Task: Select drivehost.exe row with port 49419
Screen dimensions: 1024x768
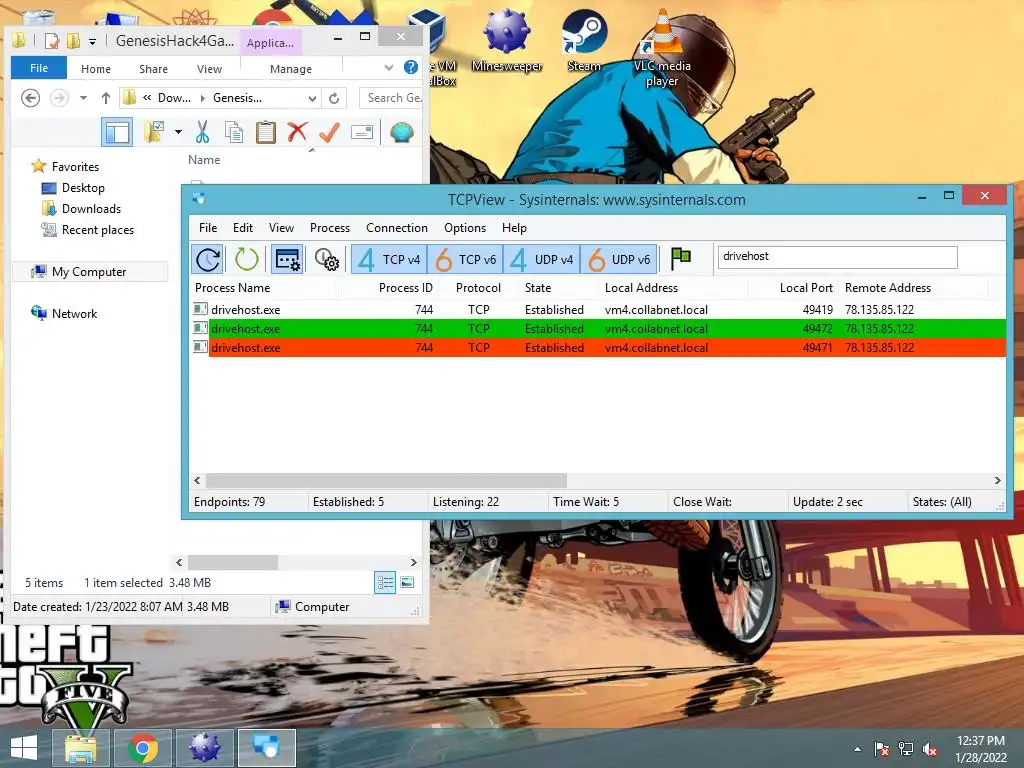Action: 598,310
